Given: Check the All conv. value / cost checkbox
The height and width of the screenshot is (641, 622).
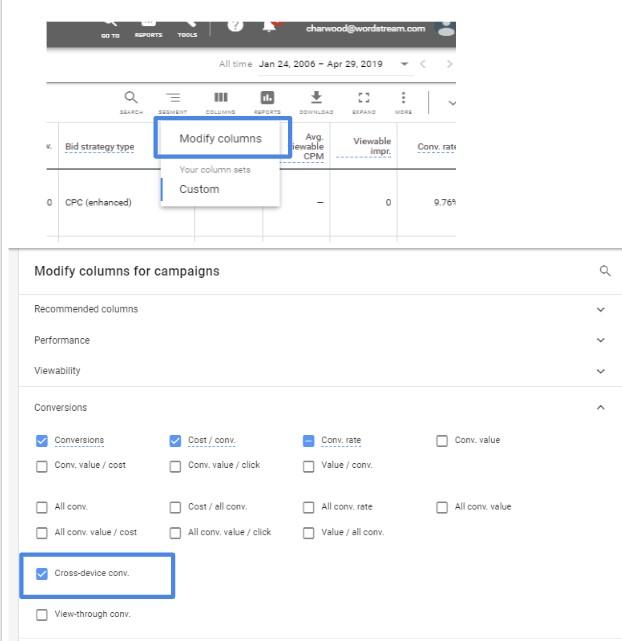Looking at the screenshot, I should click(x=42, y=533).
